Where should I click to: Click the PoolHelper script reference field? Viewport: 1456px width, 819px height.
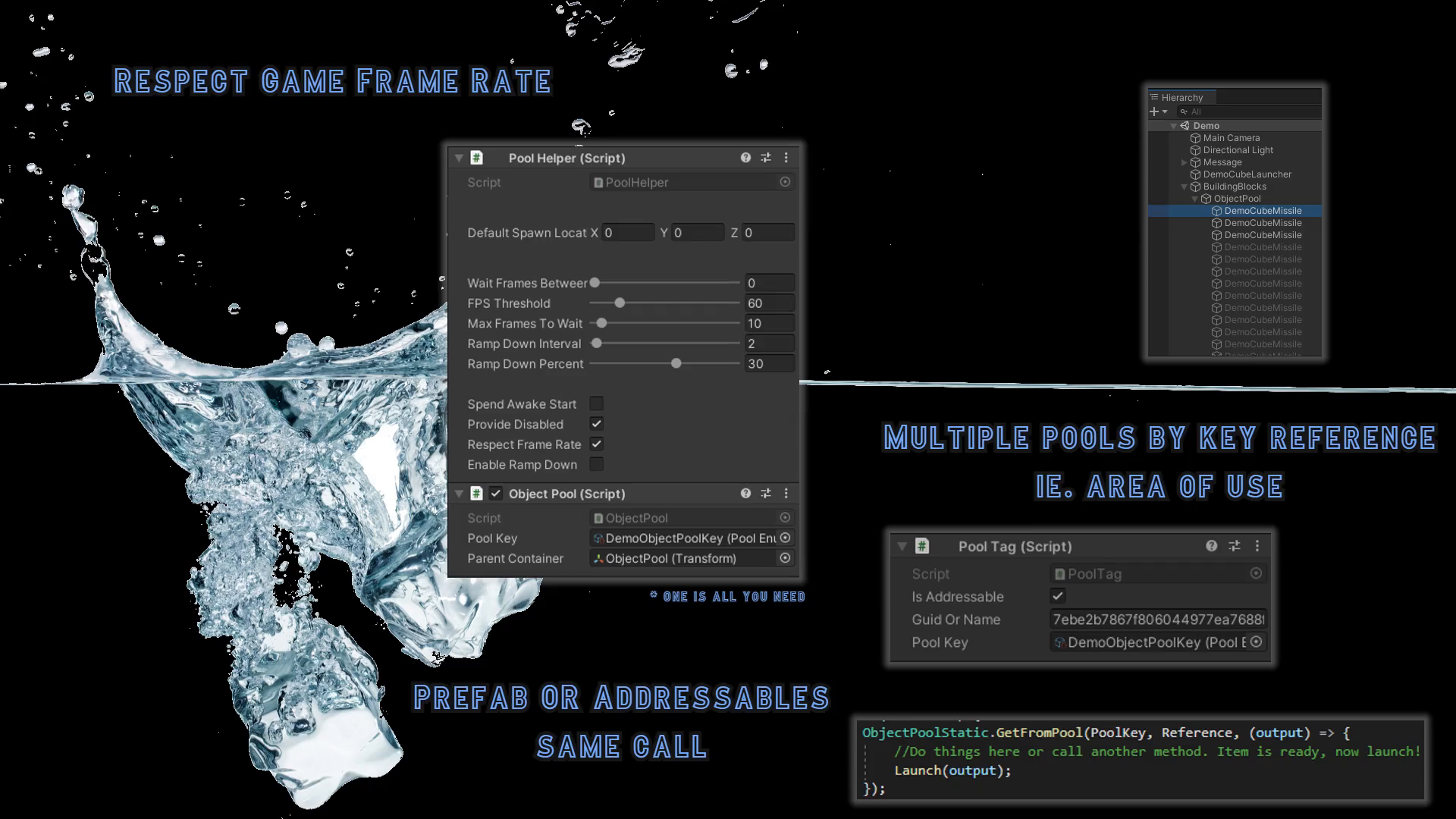point(692,182)
